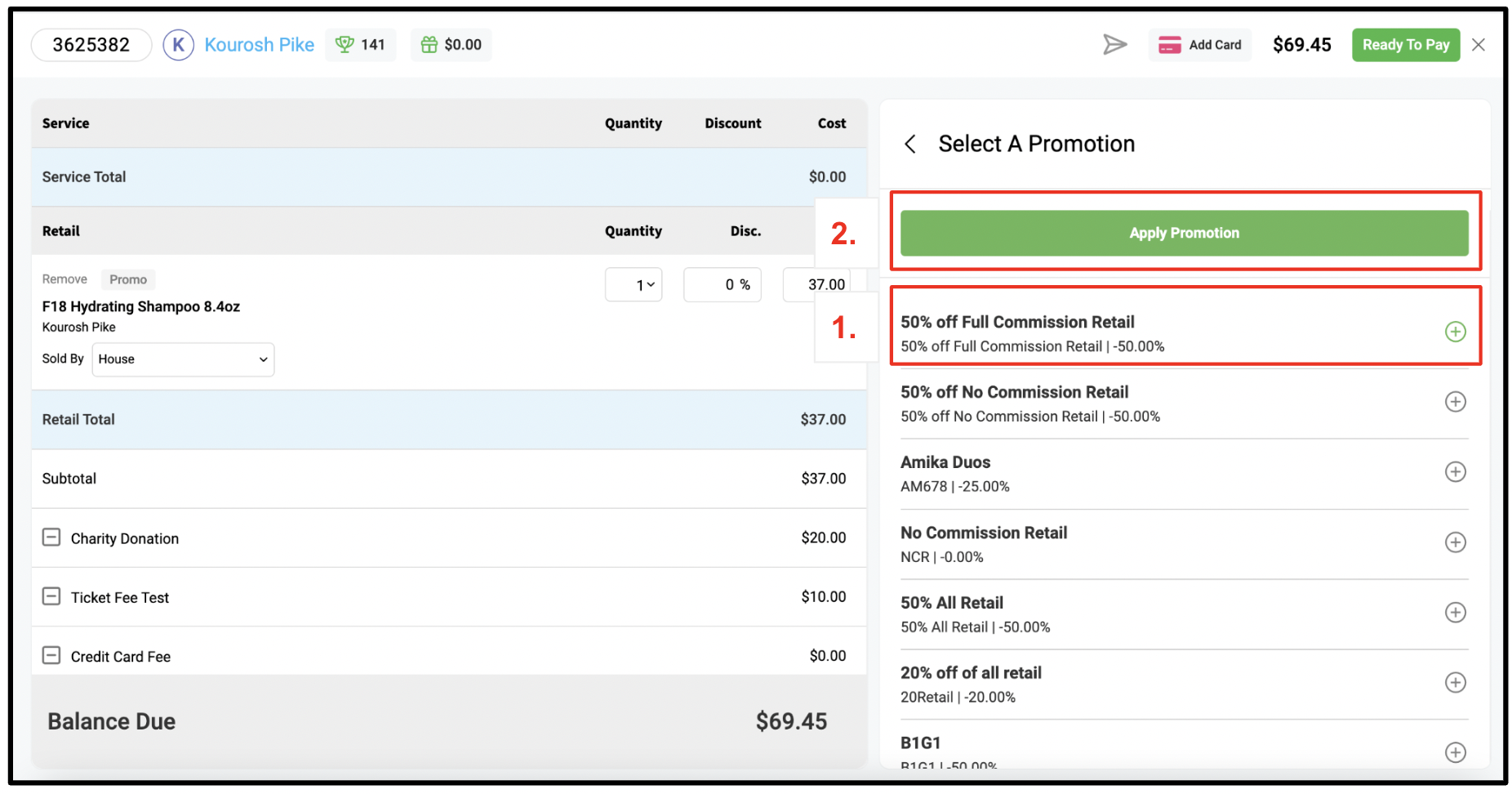This screenshot has height=794, width=1512.
Task: Toggle the Charity Donation minus box
Action: coord(51,538)
